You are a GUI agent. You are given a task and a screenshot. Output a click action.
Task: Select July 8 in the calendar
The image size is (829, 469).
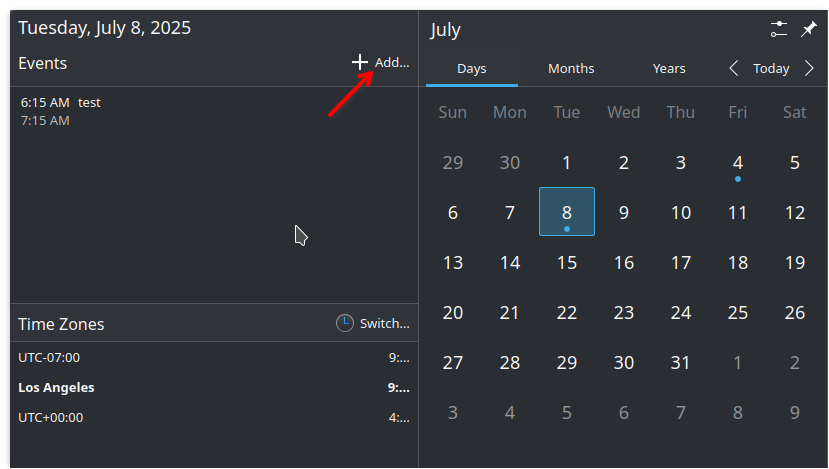click(567, 212)
